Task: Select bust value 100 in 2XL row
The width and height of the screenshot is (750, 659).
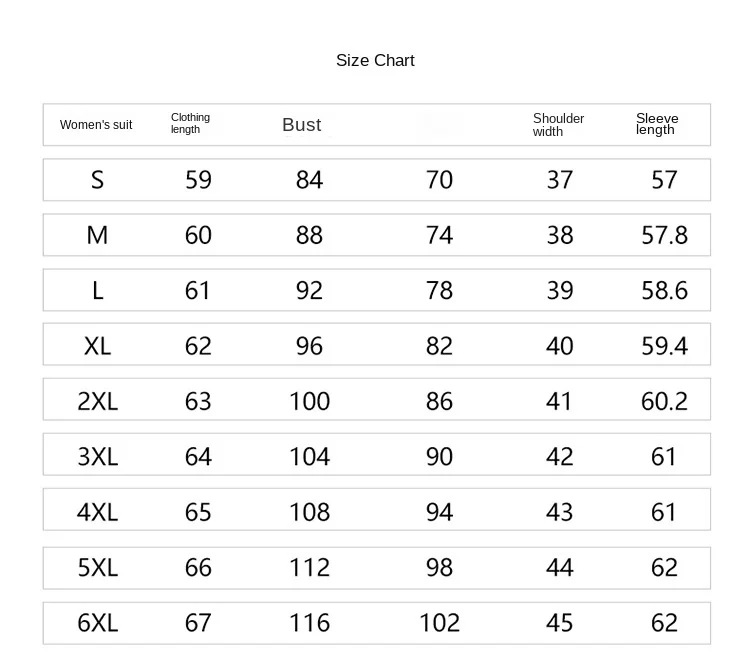Action: pos(310,401)
